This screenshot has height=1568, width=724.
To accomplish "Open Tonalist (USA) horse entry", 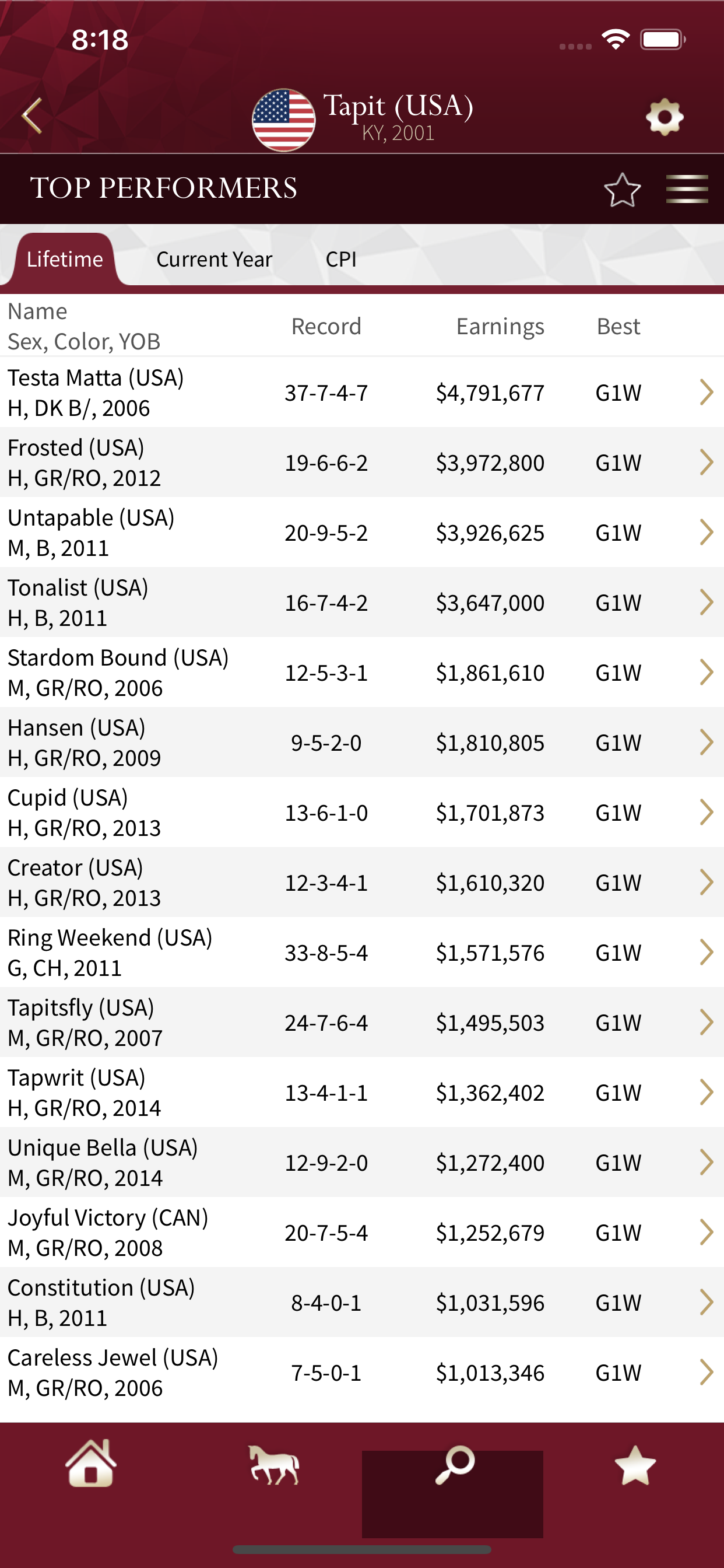I will [362, 603].
